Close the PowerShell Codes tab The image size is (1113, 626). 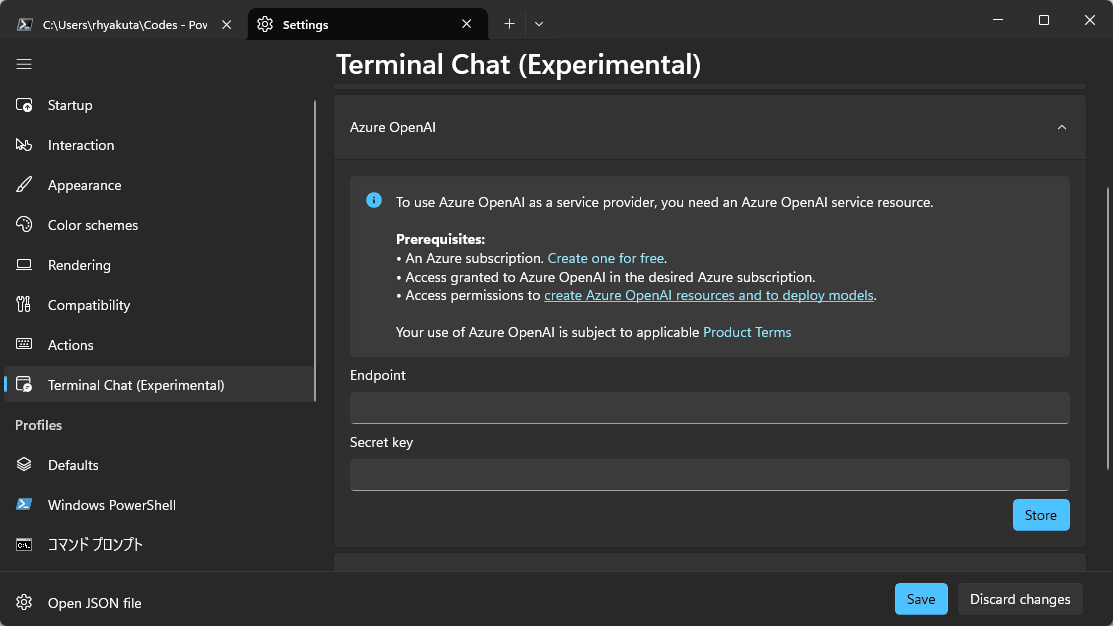pyautogui.click(x=226, y=24)
